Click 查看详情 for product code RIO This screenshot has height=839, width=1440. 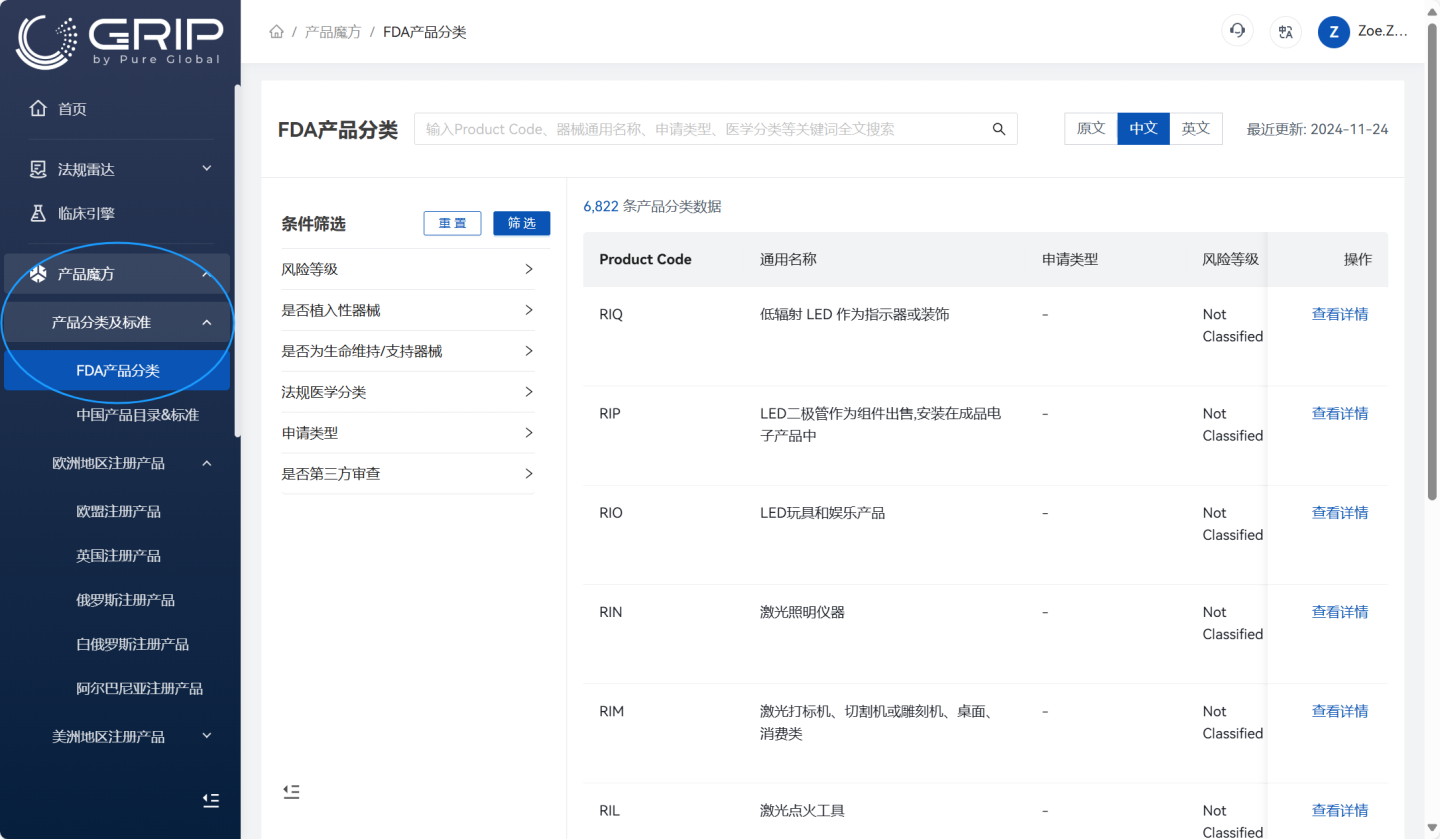click(x=1340, y=512)
